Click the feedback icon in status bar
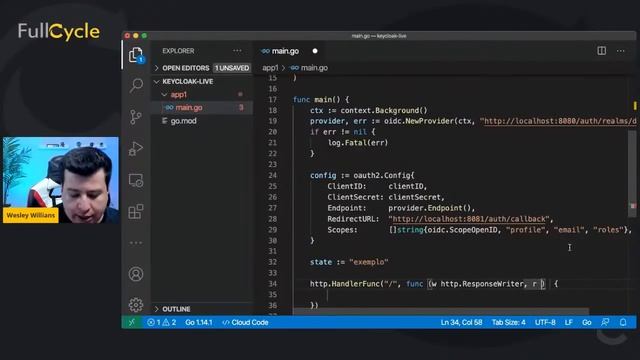Screen dimensions: 640x360 605,322
